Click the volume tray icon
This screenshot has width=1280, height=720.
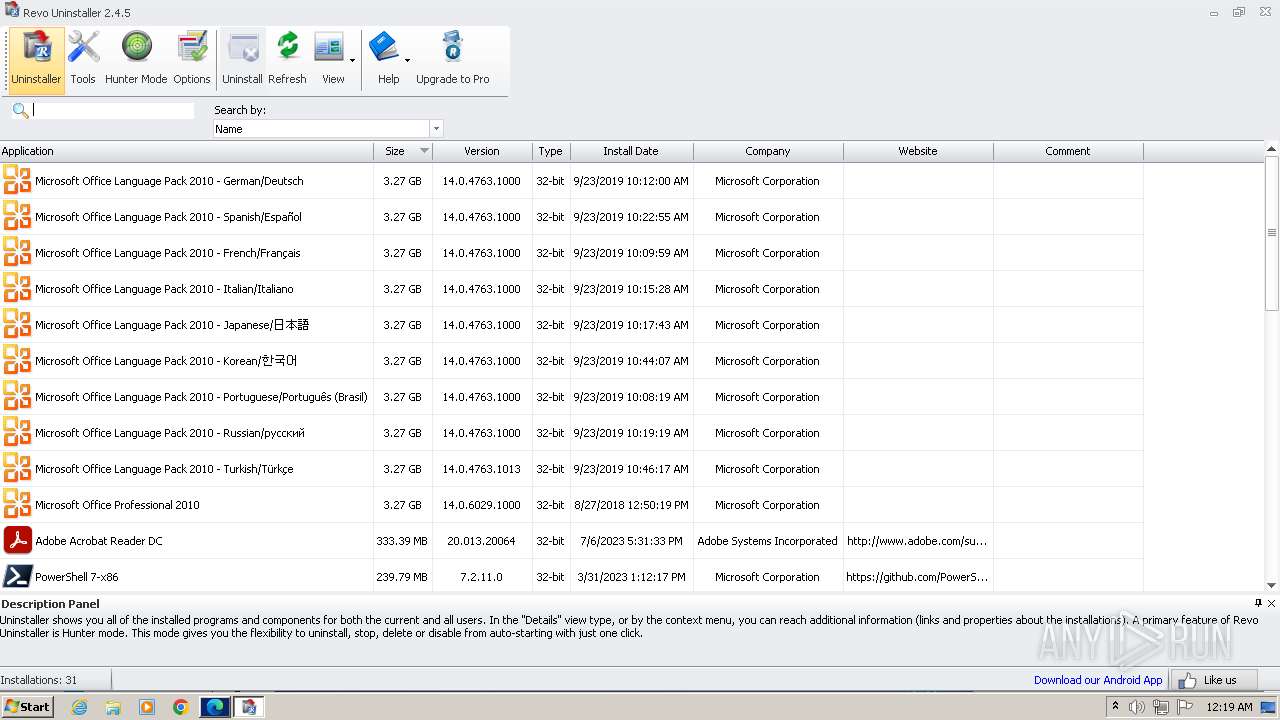(1137, 707)
